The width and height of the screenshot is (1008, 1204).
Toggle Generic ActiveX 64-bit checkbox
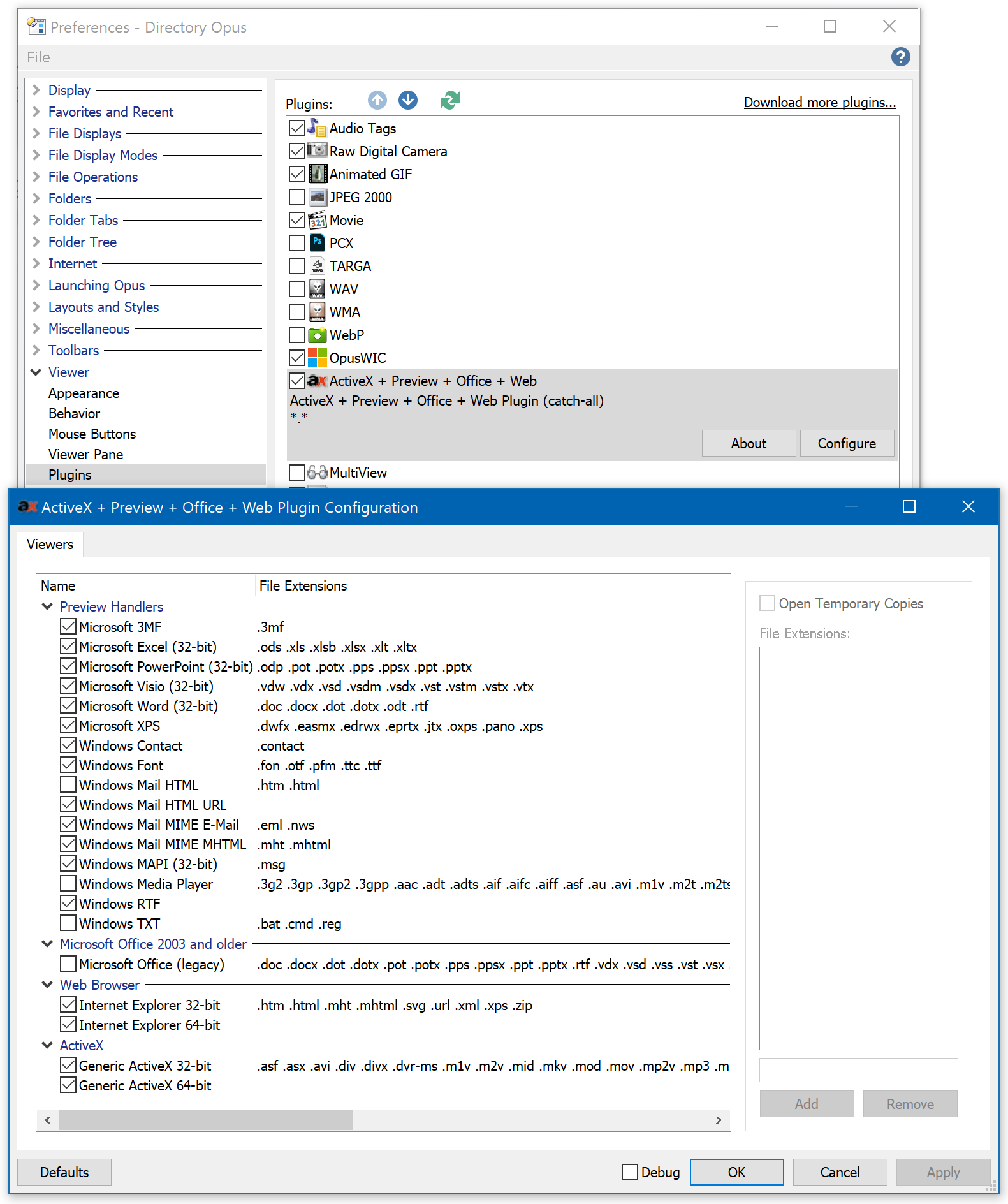68,1085
